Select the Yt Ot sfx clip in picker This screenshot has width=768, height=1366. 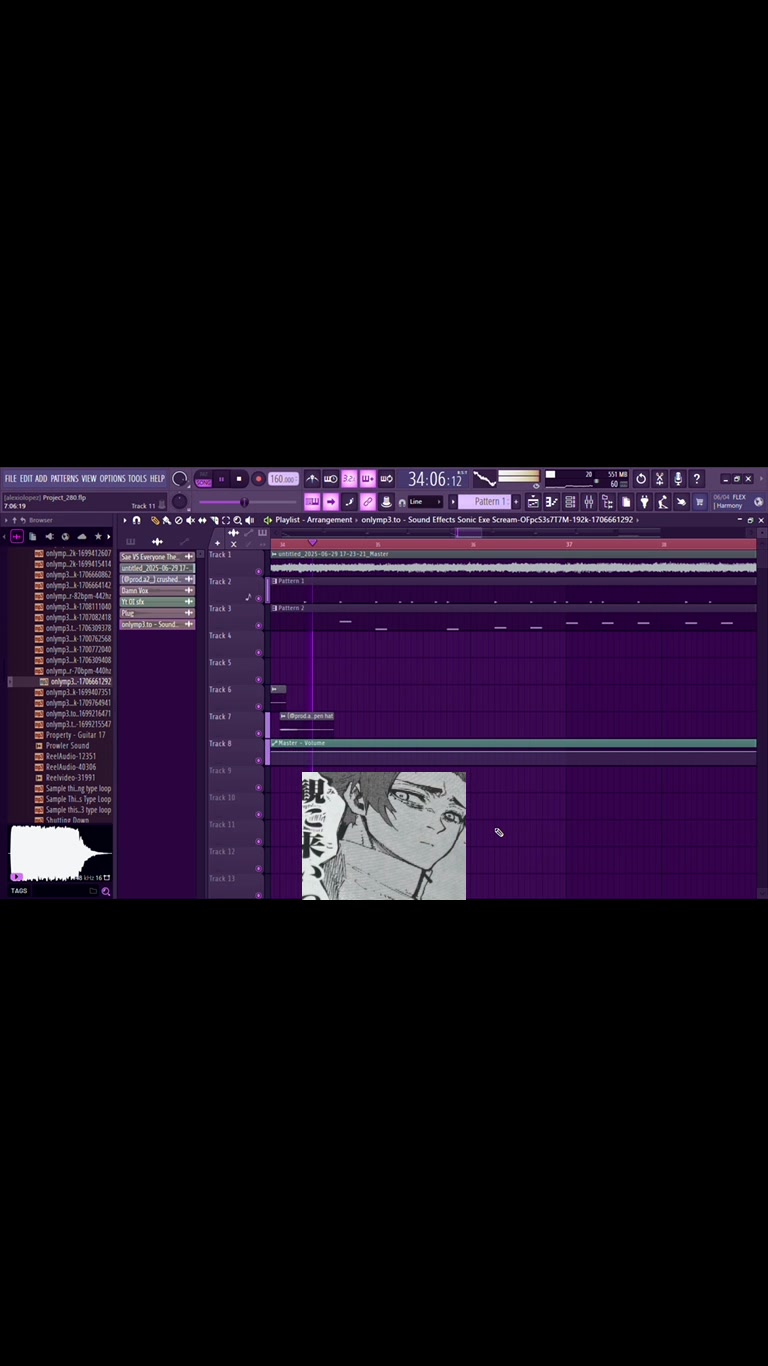point(157,602)
